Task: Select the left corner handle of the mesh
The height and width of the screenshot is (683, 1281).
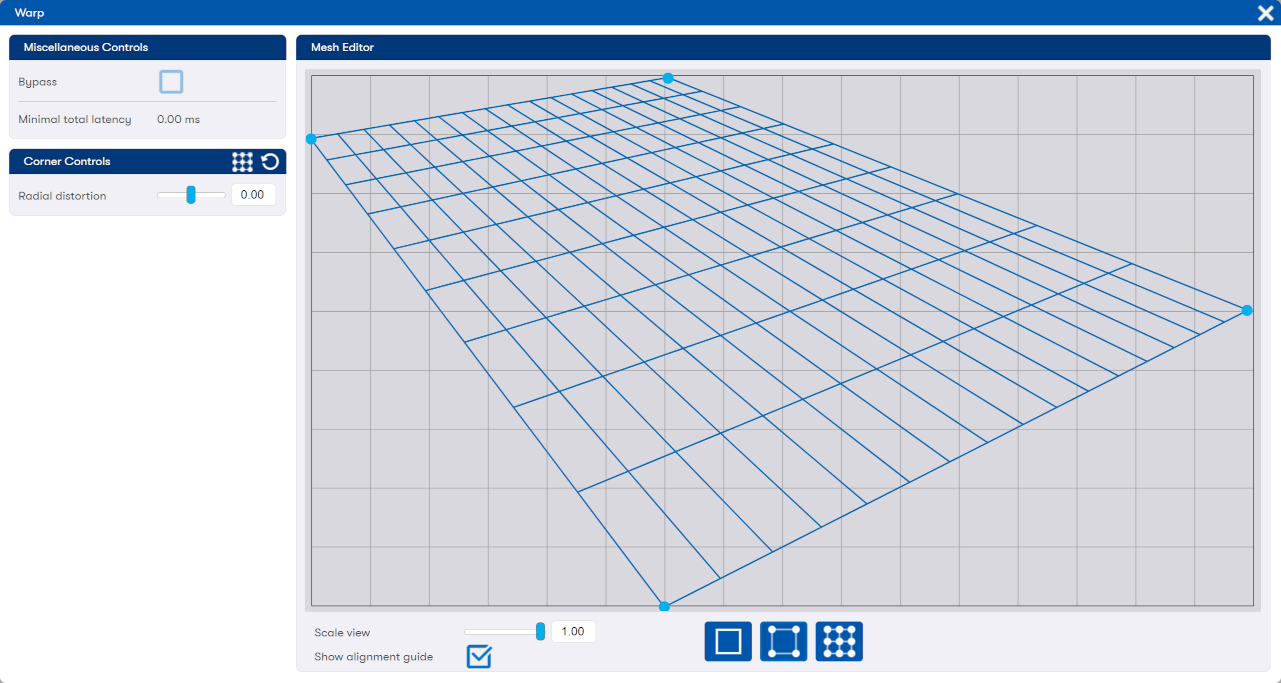Action: point(311,139)
